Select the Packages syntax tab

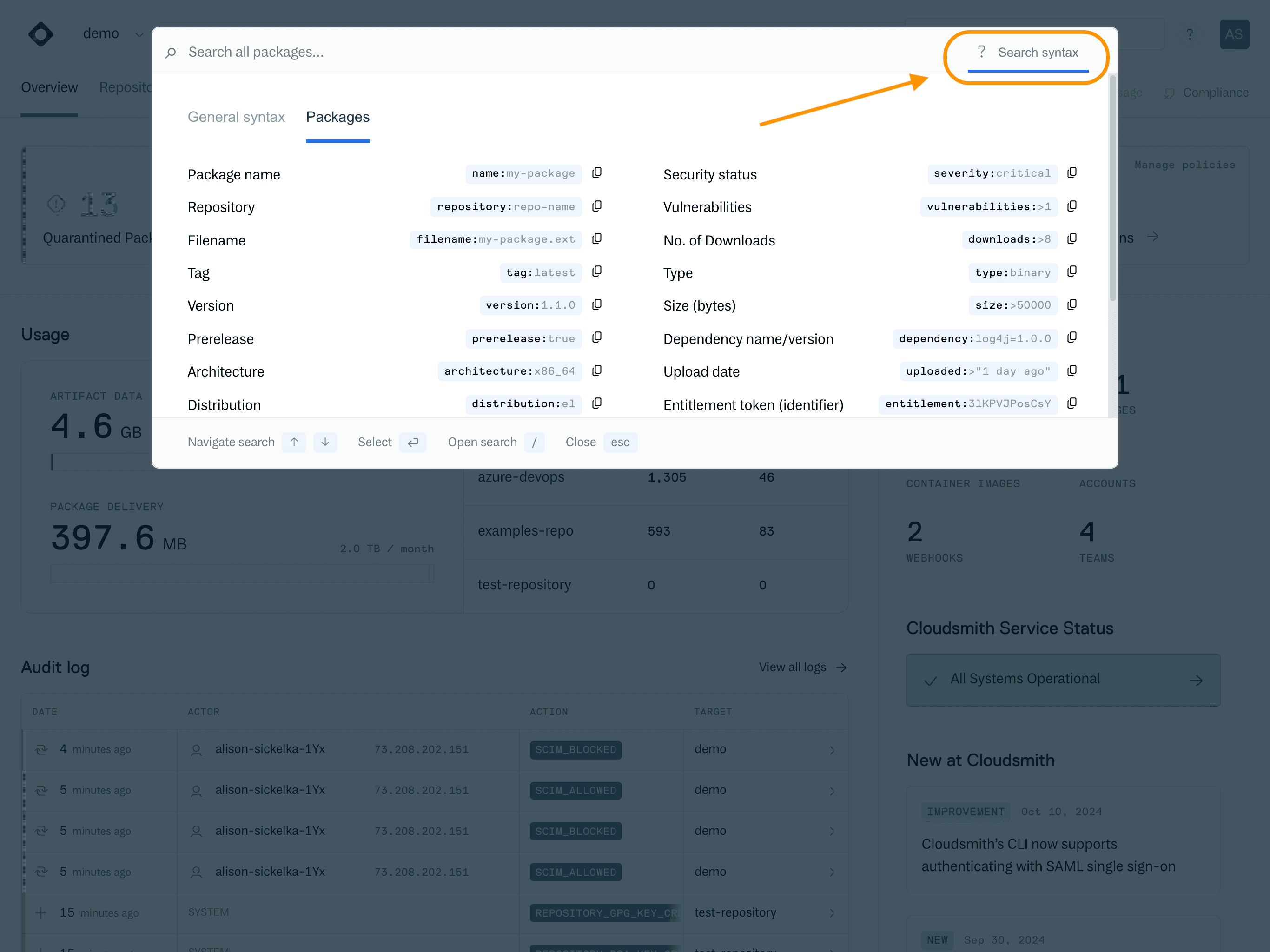tap(337, 117)
